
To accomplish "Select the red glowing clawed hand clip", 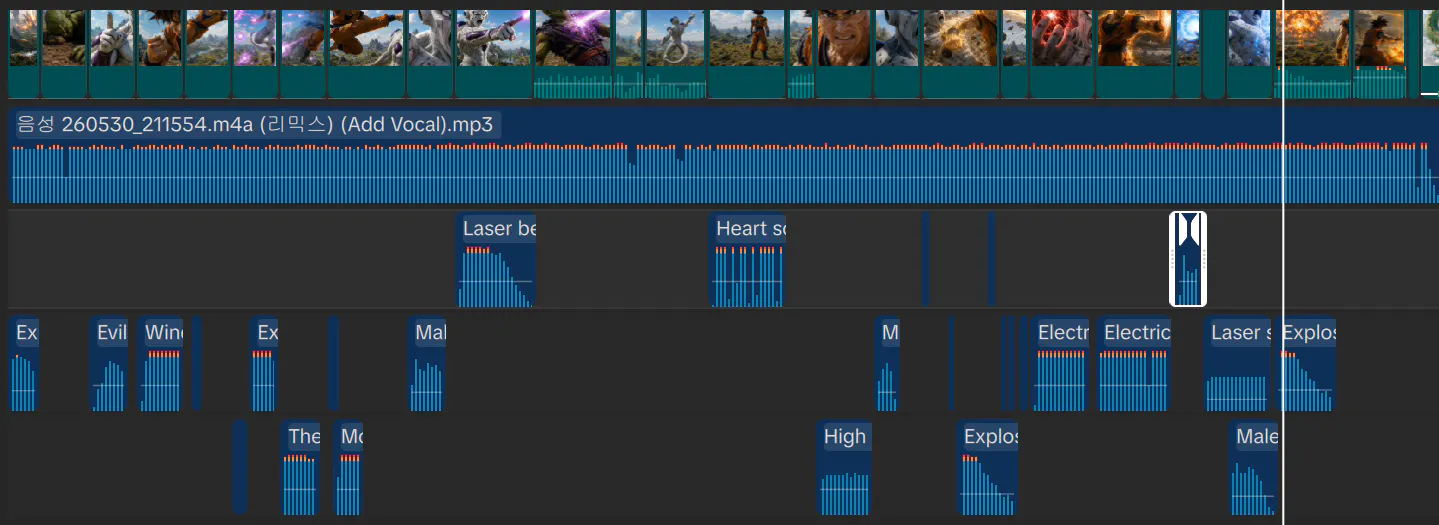I will 1063,53.
